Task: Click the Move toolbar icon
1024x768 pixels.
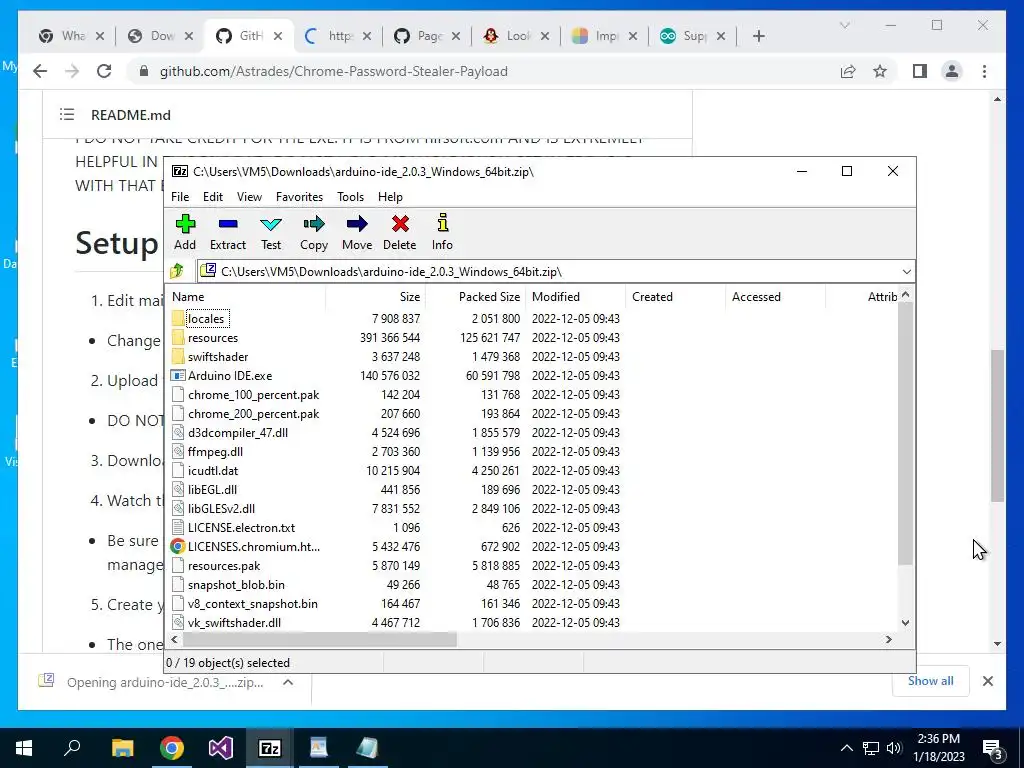Action: [357, 232]
